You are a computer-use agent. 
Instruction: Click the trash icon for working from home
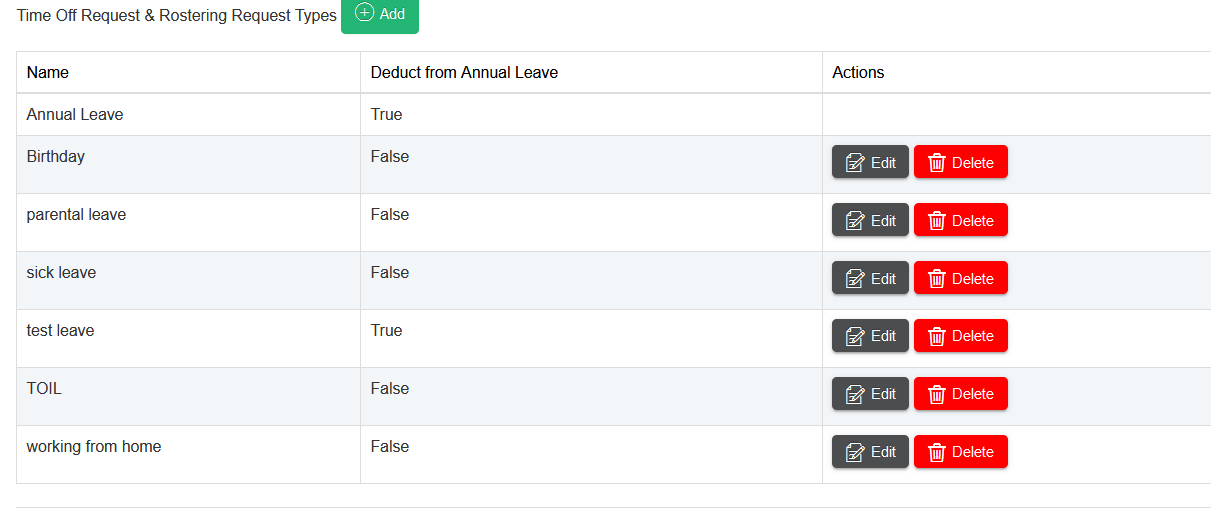[x=937, y=453]
